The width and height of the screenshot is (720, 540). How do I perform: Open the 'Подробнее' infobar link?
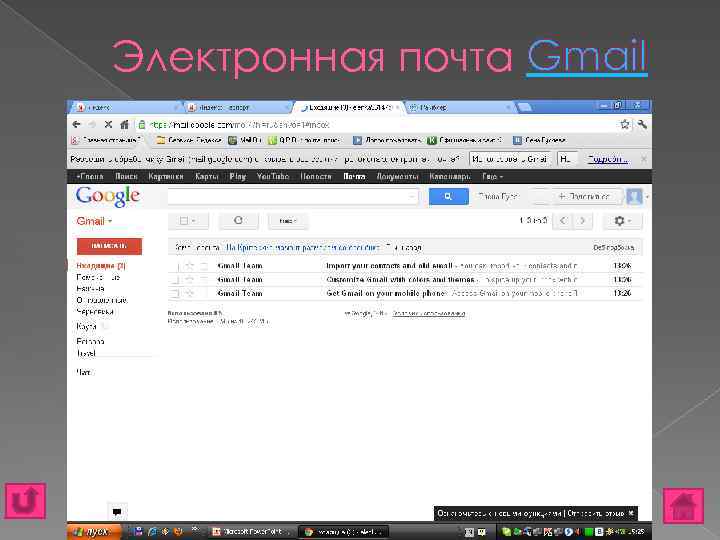608,159
